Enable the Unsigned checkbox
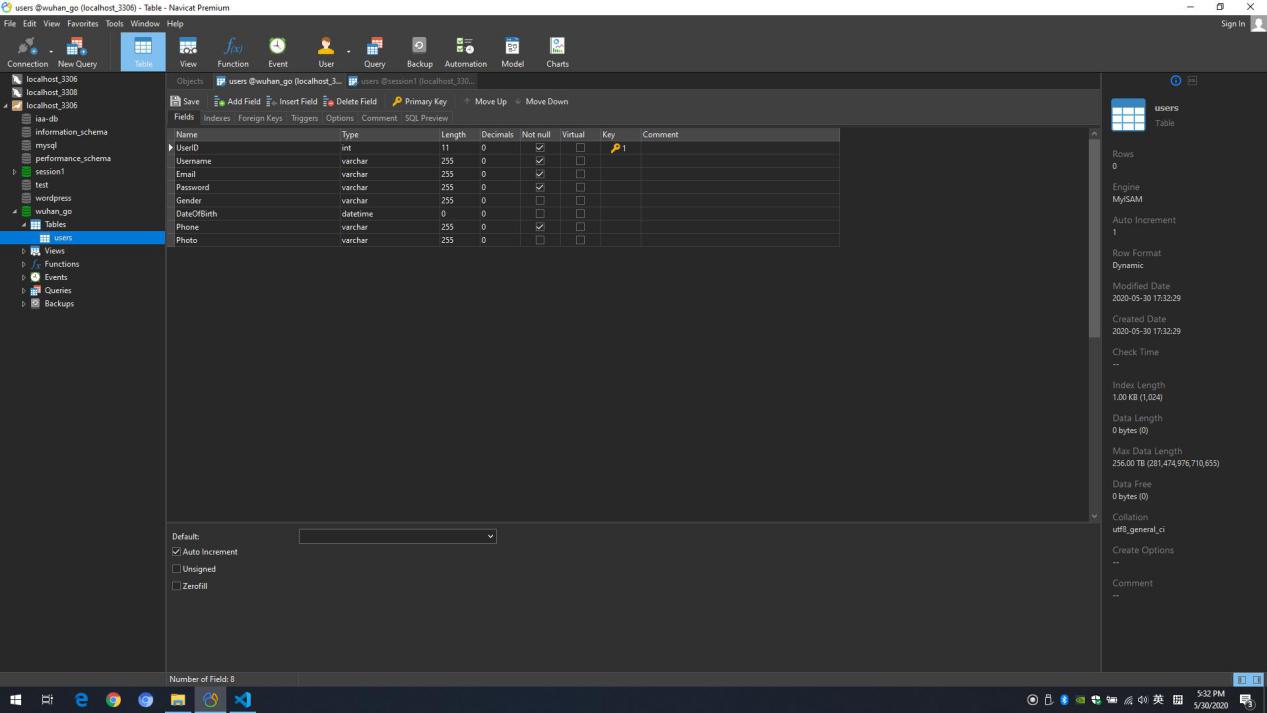 coord(177,569)
